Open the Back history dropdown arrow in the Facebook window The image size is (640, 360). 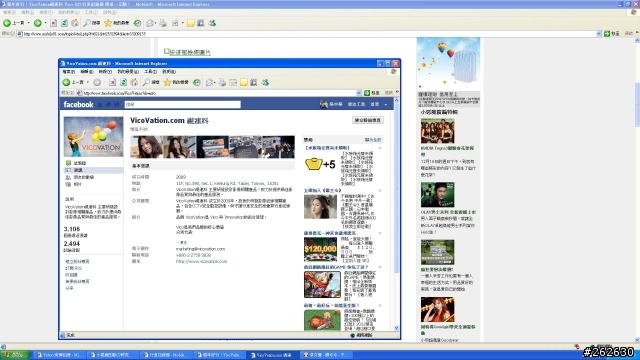click(88, 82)
